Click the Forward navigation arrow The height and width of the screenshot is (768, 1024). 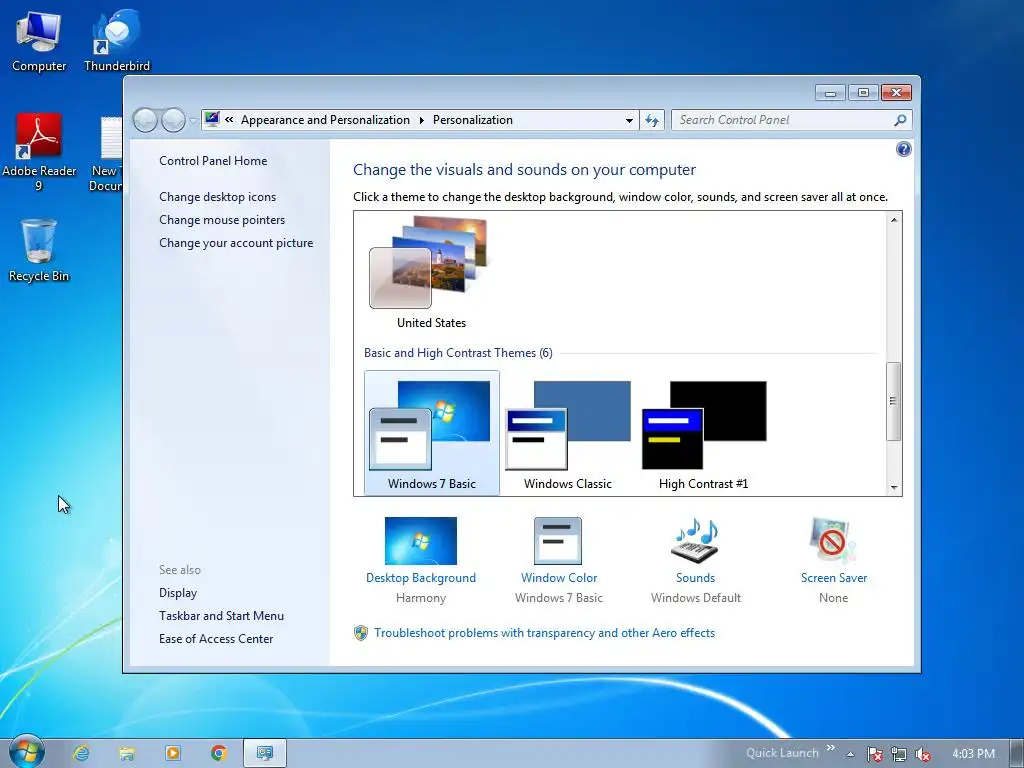coord(173,120)
